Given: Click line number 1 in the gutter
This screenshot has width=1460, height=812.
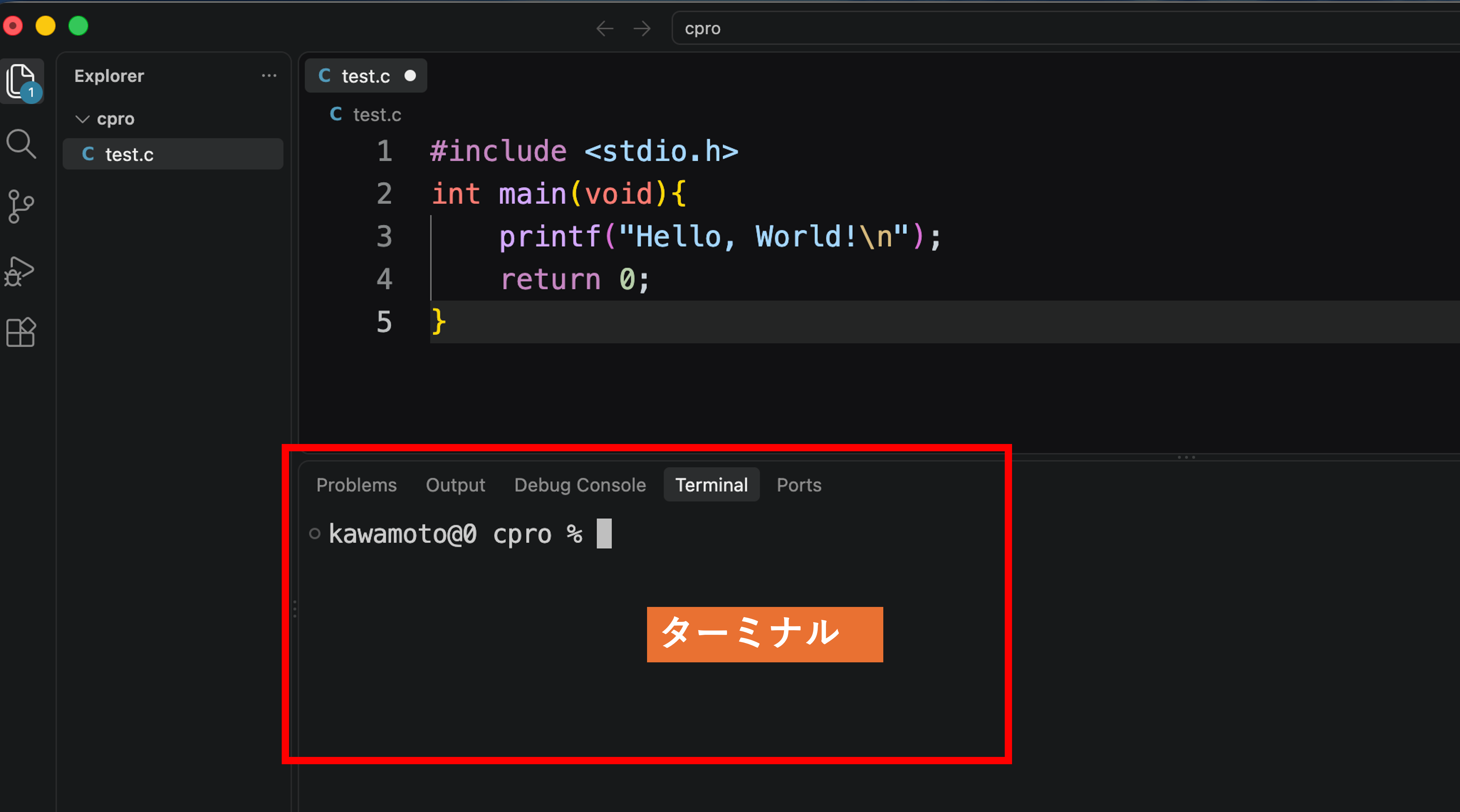Looking at the screenshot, I should click(384, 151).
